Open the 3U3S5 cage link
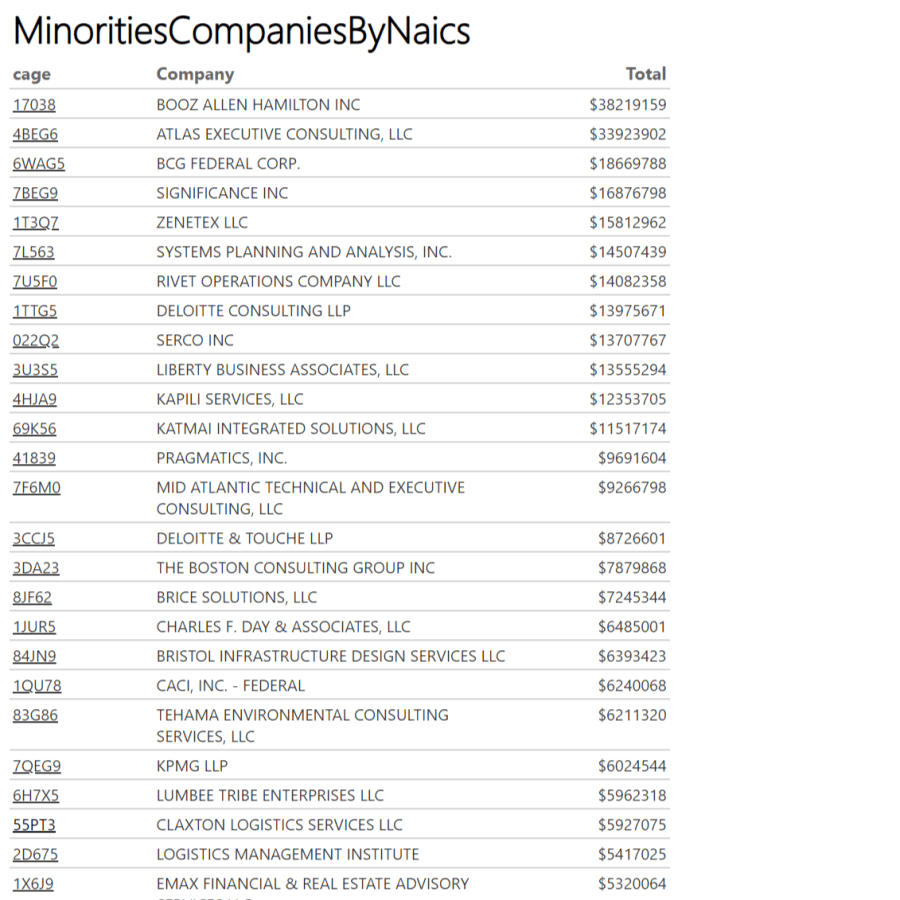Viewport: 900px width, 900px height. click(x=35, y=370)
